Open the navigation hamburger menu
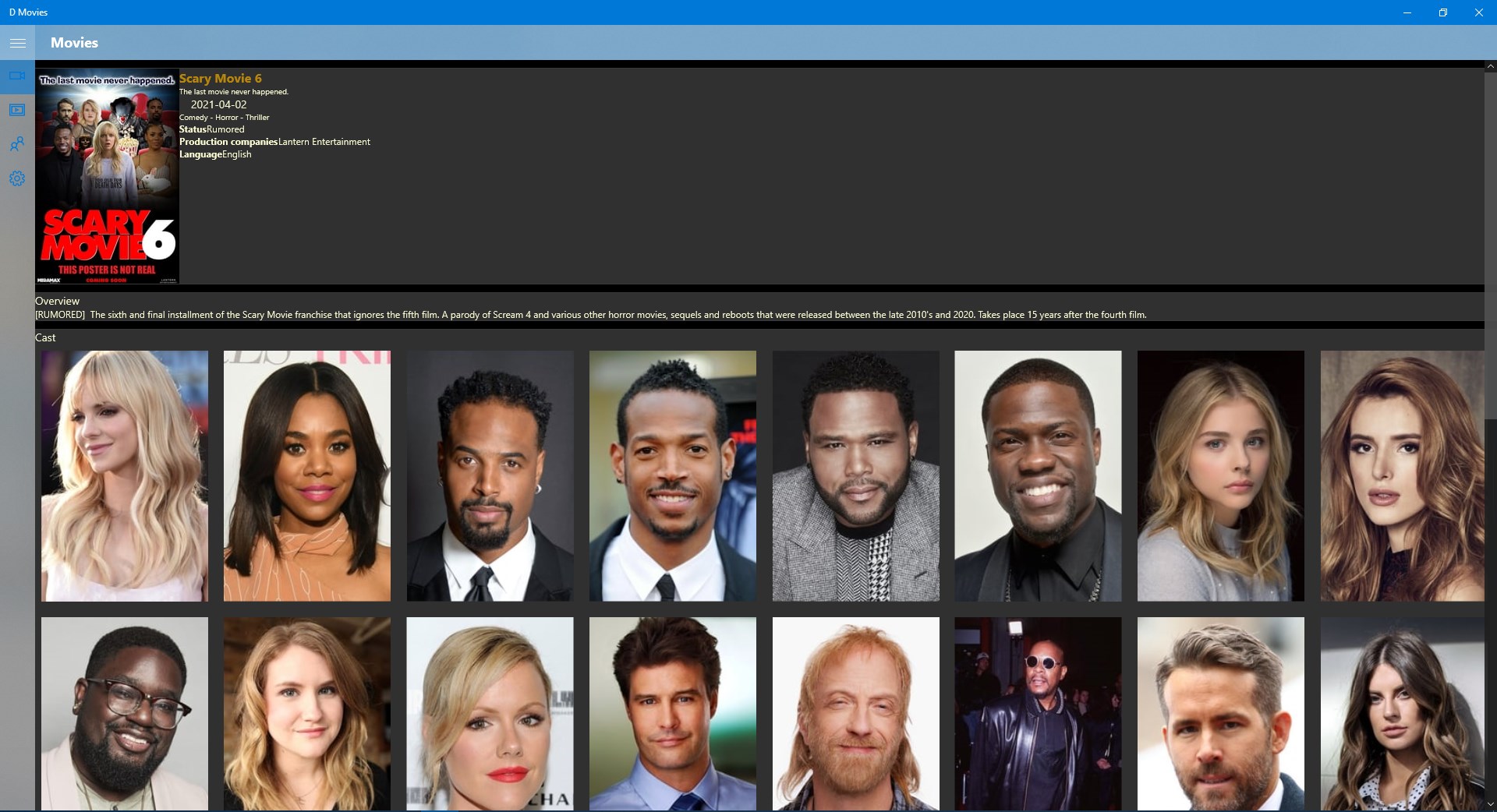This screenshot has height=812, width=1497. (17, 43)
